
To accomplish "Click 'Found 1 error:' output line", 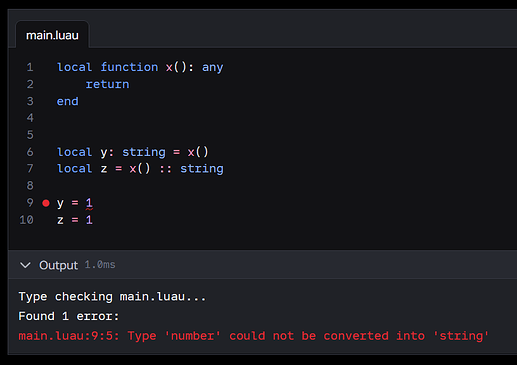I will [69, 316].
